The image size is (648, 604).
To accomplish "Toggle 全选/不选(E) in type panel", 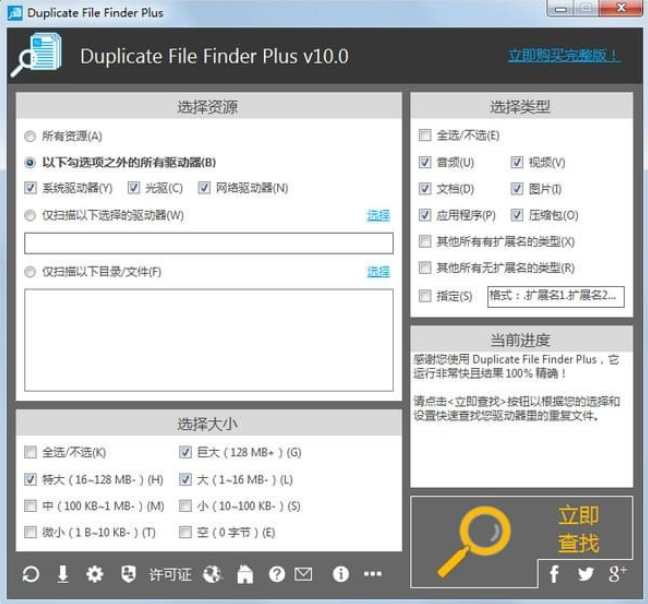I will coord(425,135).
